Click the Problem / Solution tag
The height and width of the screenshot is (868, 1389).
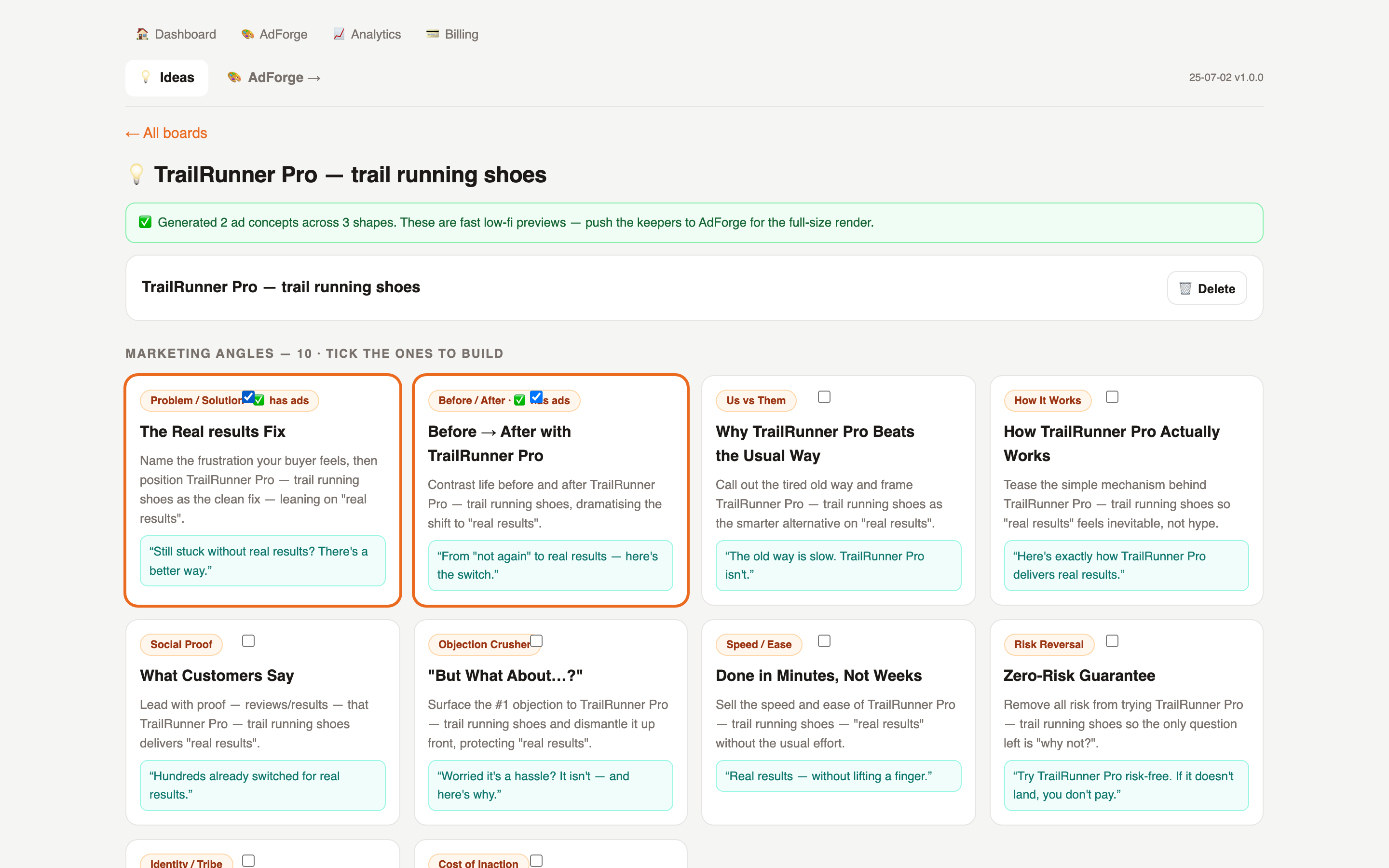click(x=229, y=400)
